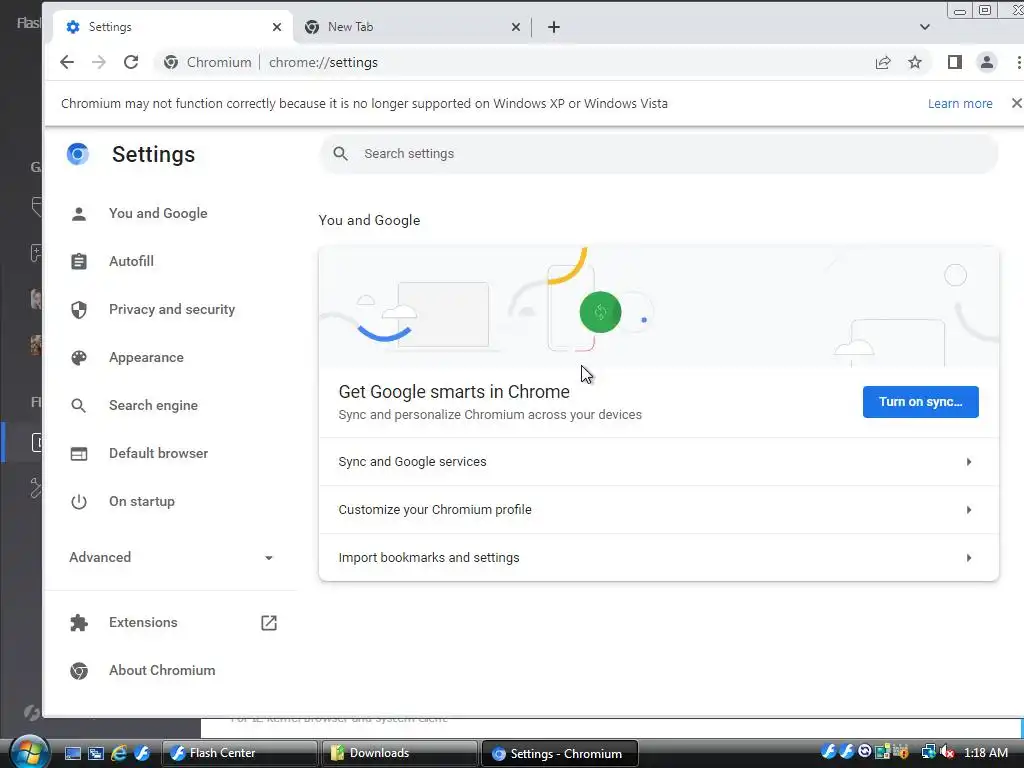Click the Appearance palette icon
The width and height of the screenshot is (1024, 768).
pyautogui.click(x=78, y=357)
